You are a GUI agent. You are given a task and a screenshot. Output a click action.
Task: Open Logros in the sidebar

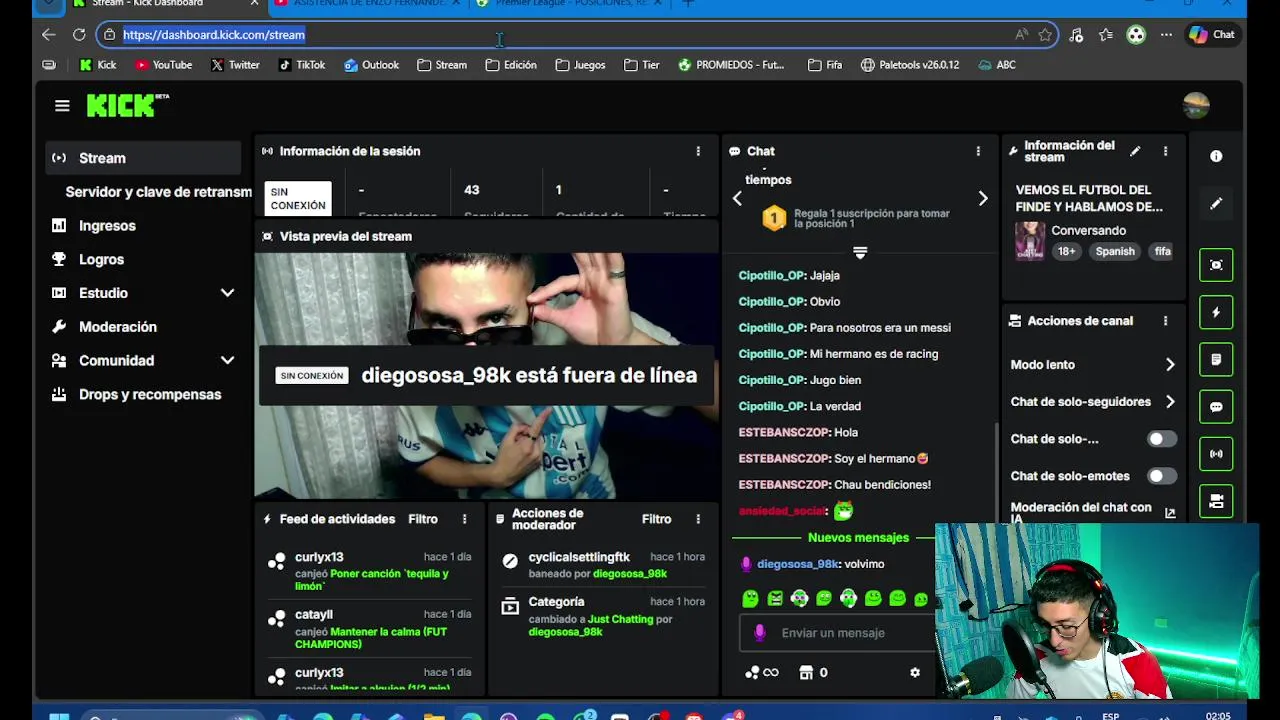(144, 259)
